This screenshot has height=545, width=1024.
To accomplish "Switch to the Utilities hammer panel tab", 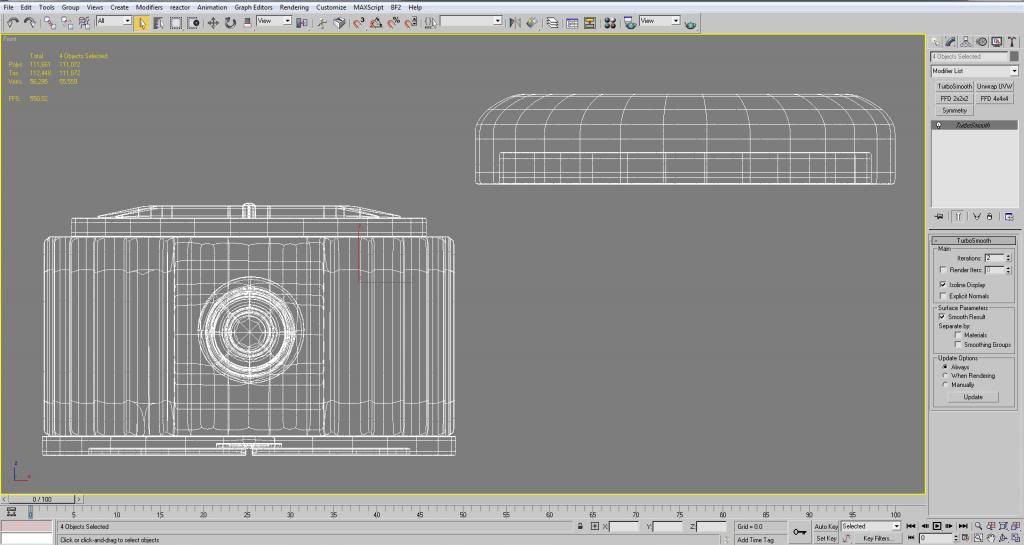I will point(1012,42).
